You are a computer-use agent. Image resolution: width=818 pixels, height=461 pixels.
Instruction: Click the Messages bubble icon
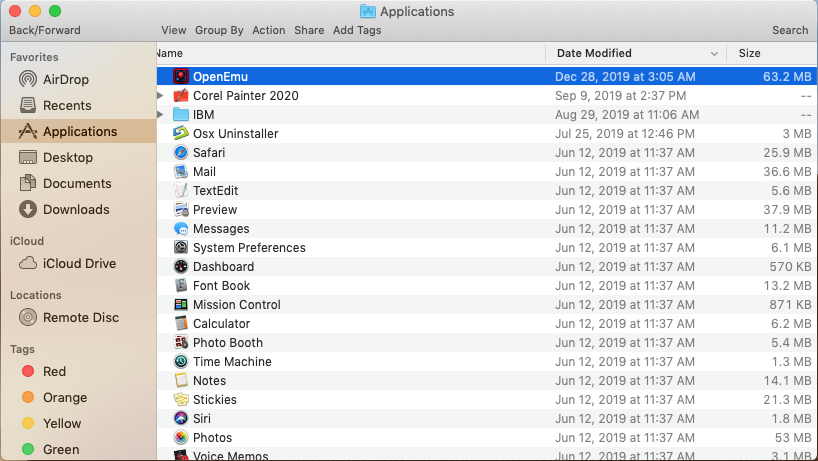point(181,229)
